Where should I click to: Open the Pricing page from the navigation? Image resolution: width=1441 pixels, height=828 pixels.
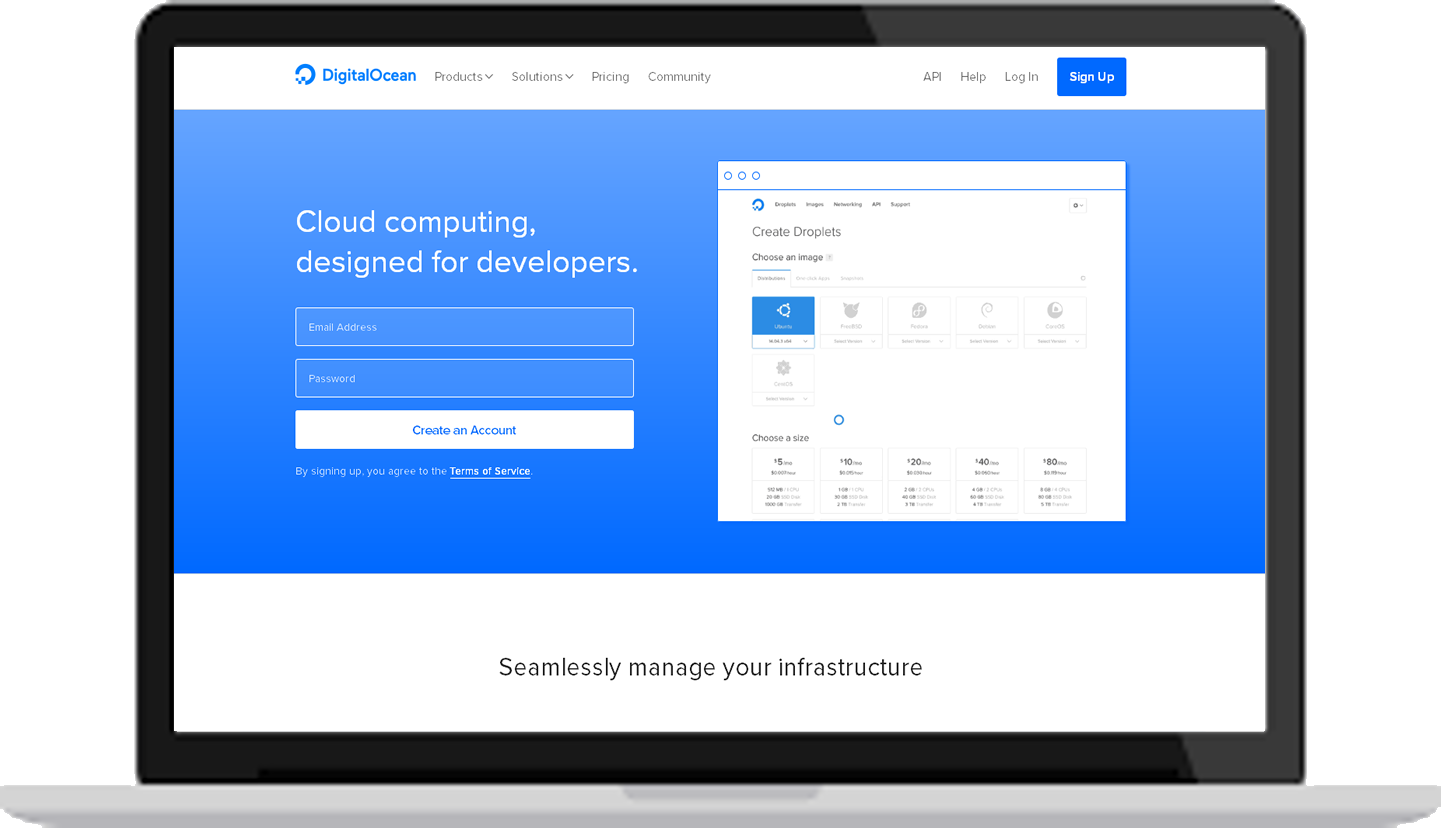coord(610,77)
